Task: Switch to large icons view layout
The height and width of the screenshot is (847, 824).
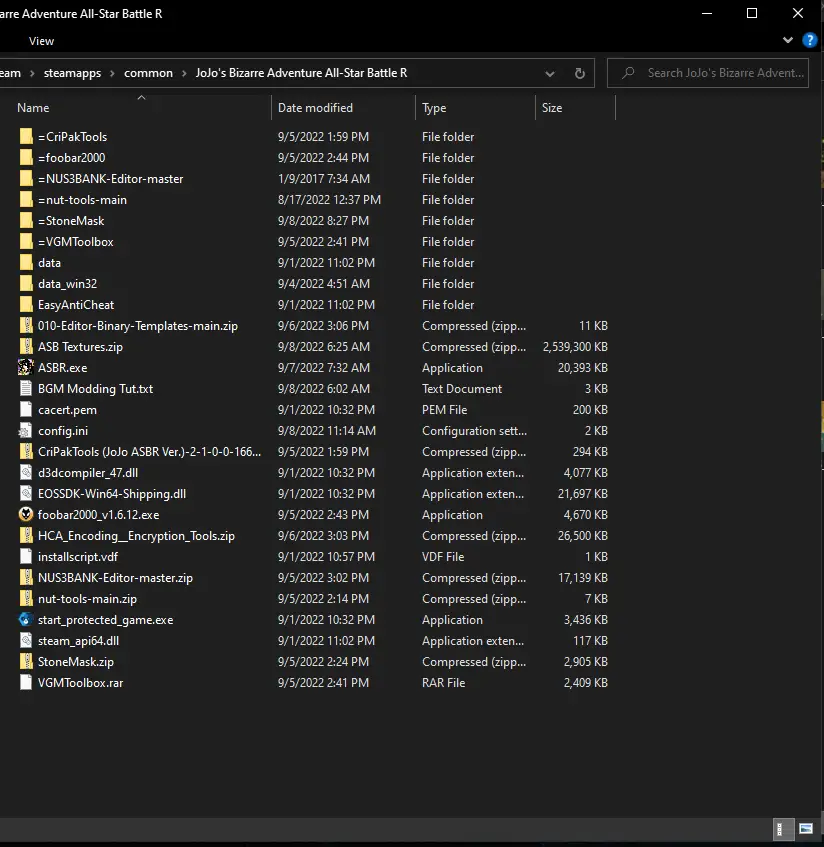Action: click(806, 829)
